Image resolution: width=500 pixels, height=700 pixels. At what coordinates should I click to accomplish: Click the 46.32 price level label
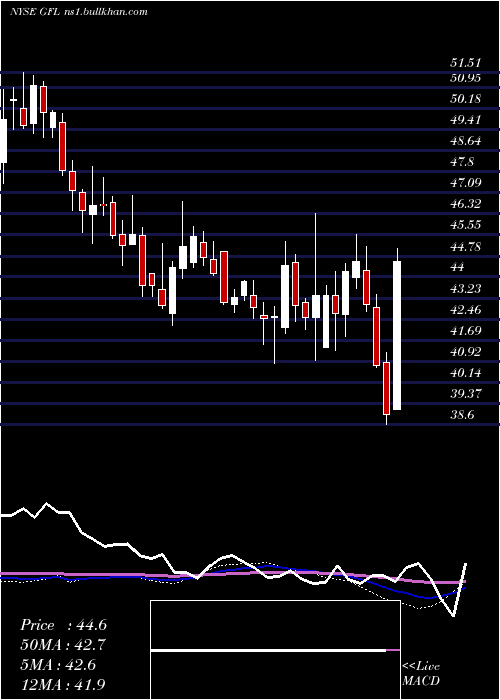(466, 204)
